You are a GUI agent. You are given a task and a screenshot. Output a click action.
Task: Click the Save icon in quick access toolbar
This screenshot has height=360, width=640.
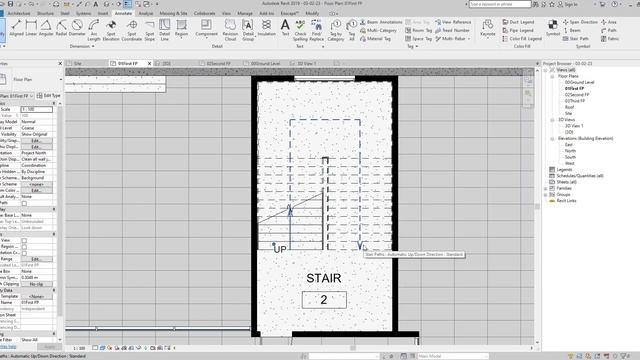(x=10, y=4)
